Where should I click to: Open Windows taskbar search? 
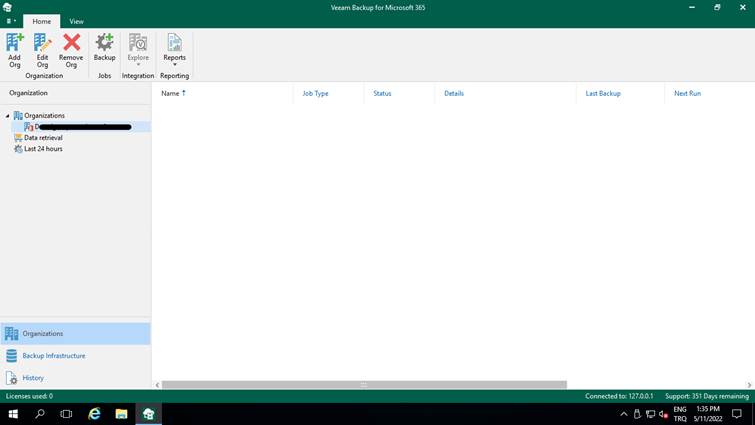pos(40,414)
